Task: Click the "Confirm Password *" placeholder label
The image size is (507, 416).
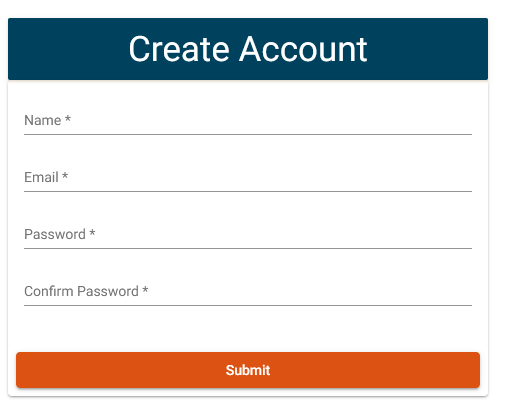Action: click(x=86, y=291)
